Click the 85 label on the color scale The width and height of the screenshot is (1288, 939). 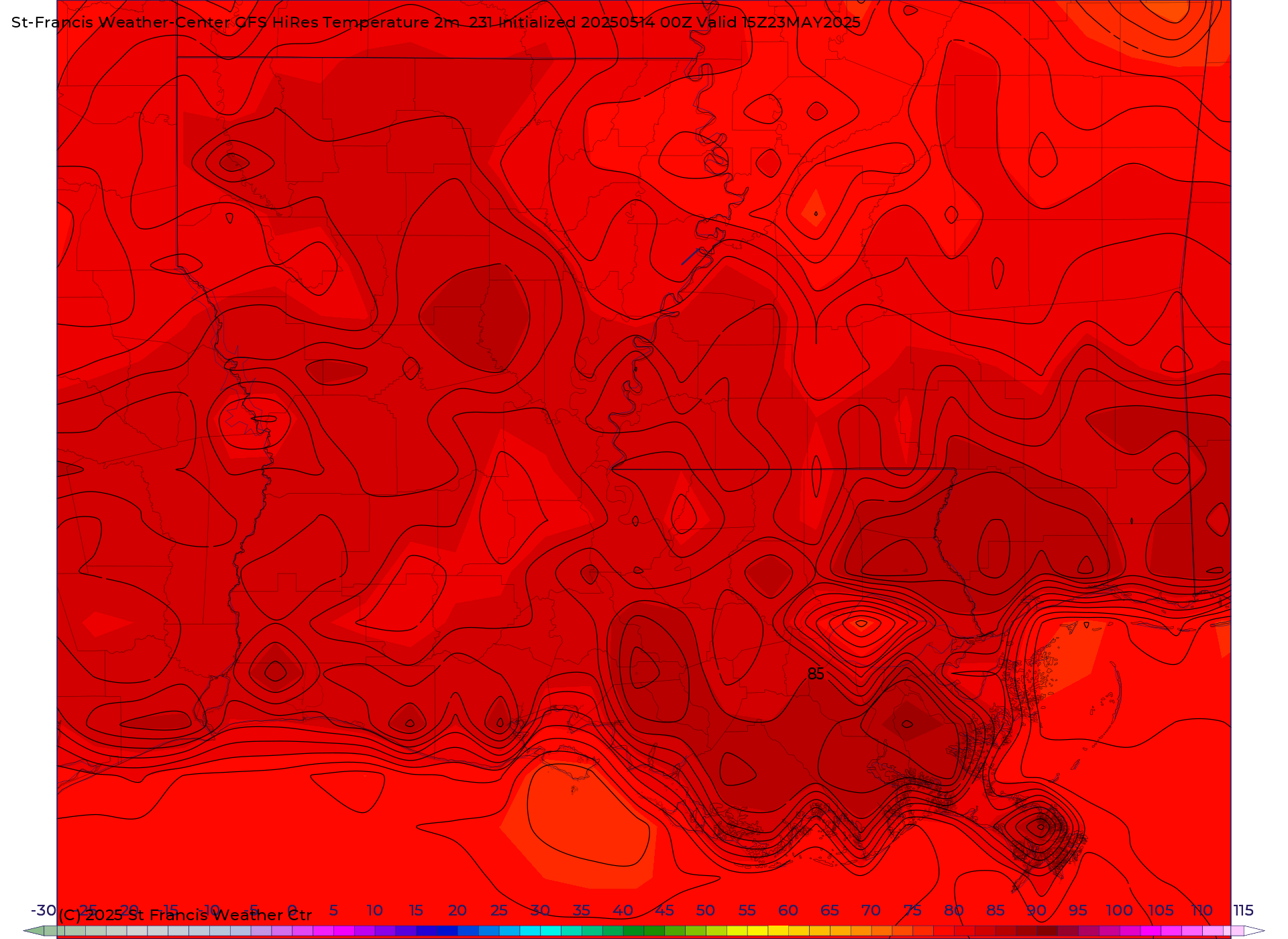(x=996, y=911)
